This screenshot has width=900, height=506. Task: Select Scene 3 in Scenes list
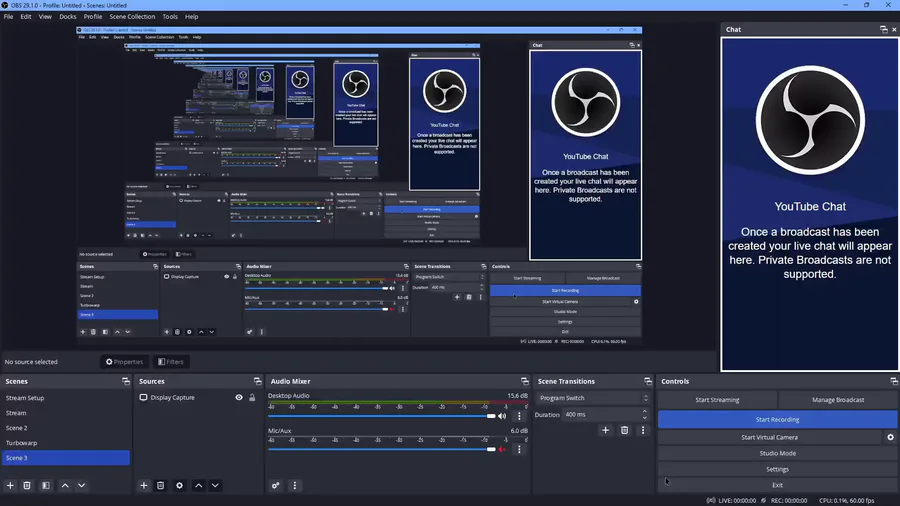point(66,458)
